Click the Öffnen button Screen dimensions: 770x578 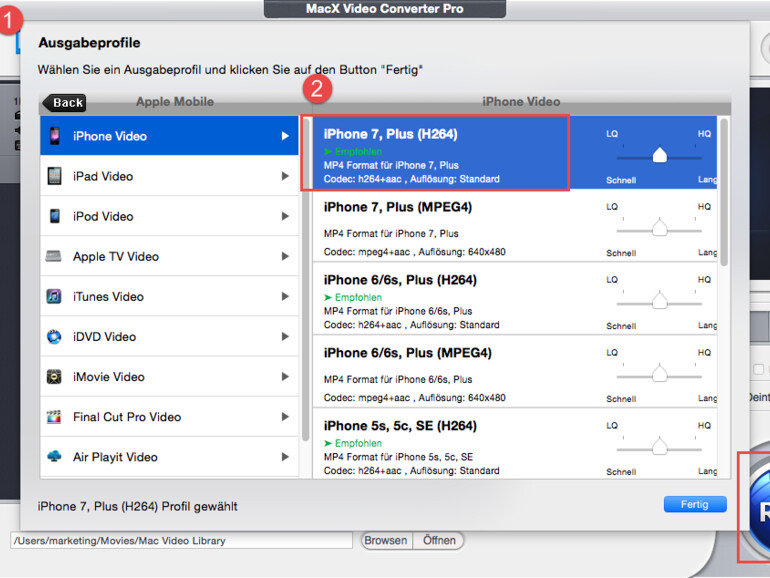pyautogui.click(x=439, y=541)
